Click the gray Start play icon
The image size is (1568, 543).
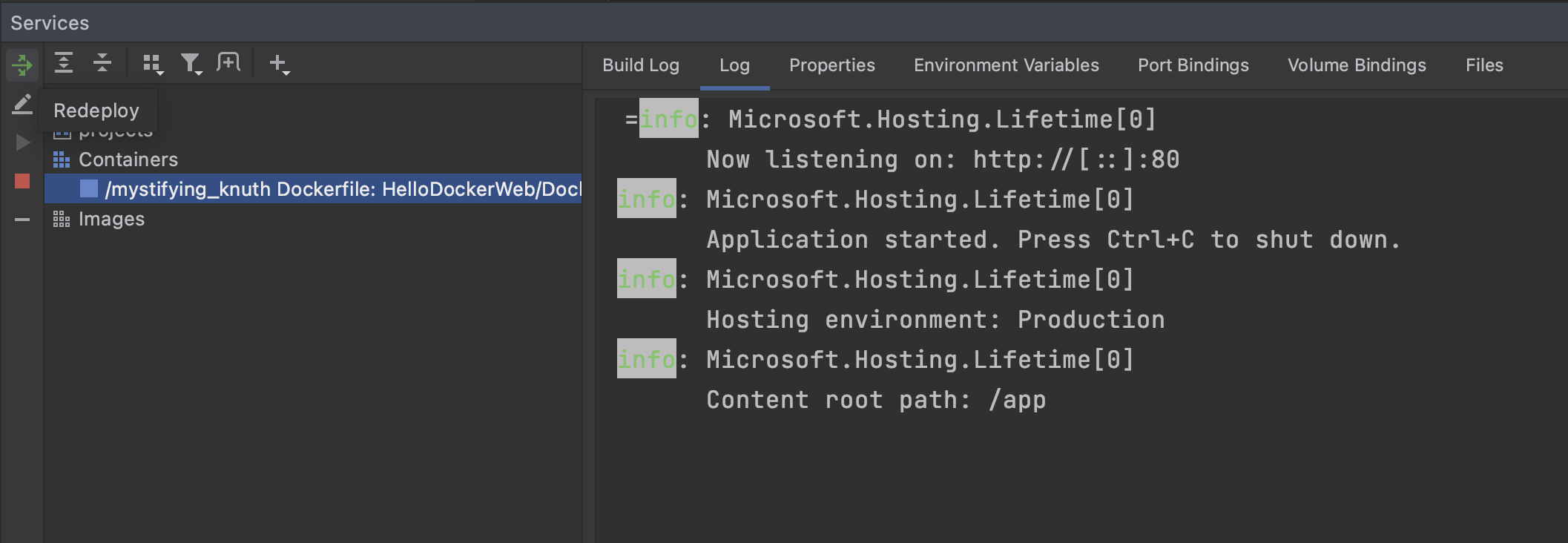pyautogui.click(x=22, y=142)
